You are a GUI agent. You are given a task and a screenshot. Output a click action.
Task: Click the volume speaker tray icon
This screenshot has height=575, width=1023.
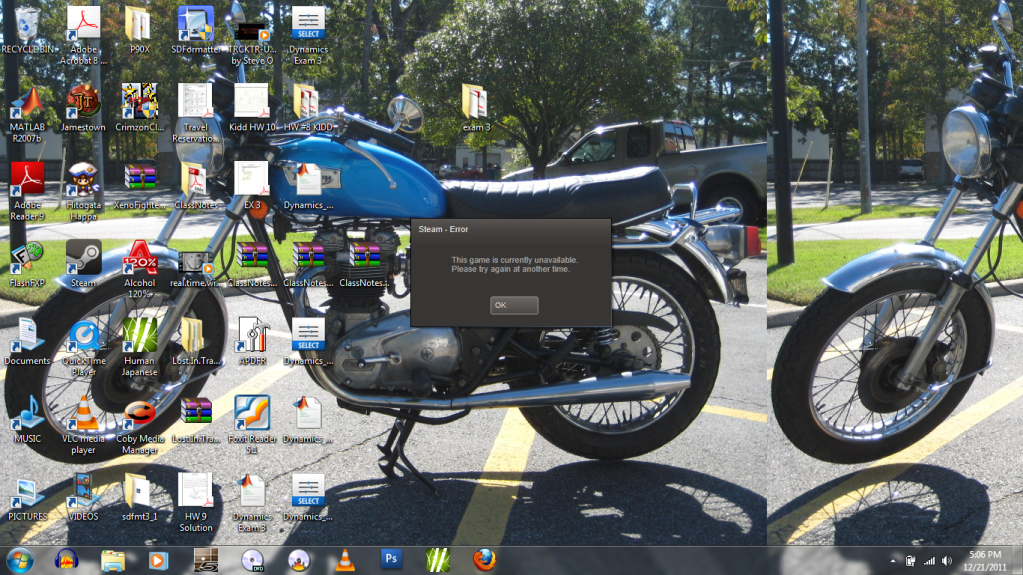[947, 561]
